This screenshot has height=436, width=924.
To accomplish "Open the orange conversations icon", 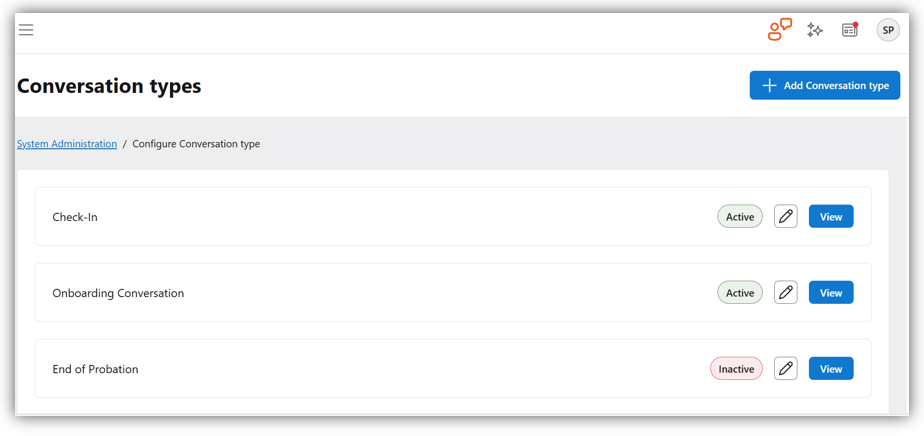I will coord(779,30).
